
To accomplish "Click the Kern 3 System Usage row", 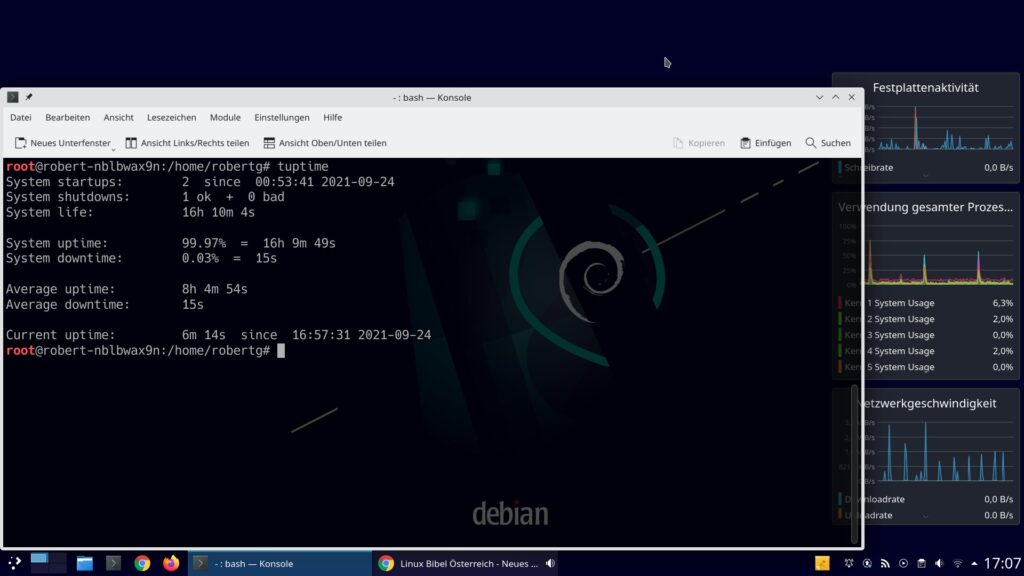I will tap(925, 335).
